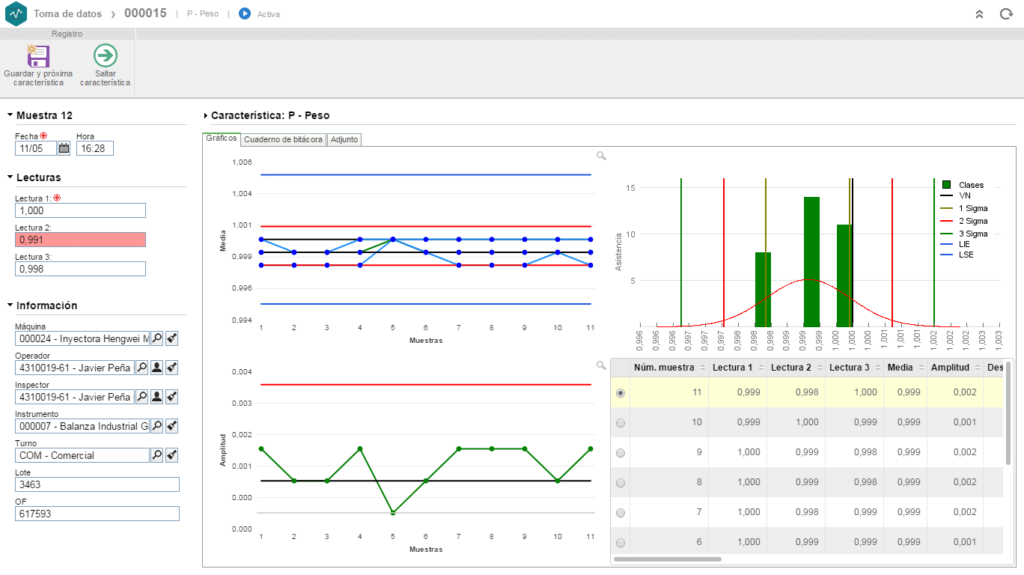
Task: Click the person icon beside Operador
Action: pos(157,368)
